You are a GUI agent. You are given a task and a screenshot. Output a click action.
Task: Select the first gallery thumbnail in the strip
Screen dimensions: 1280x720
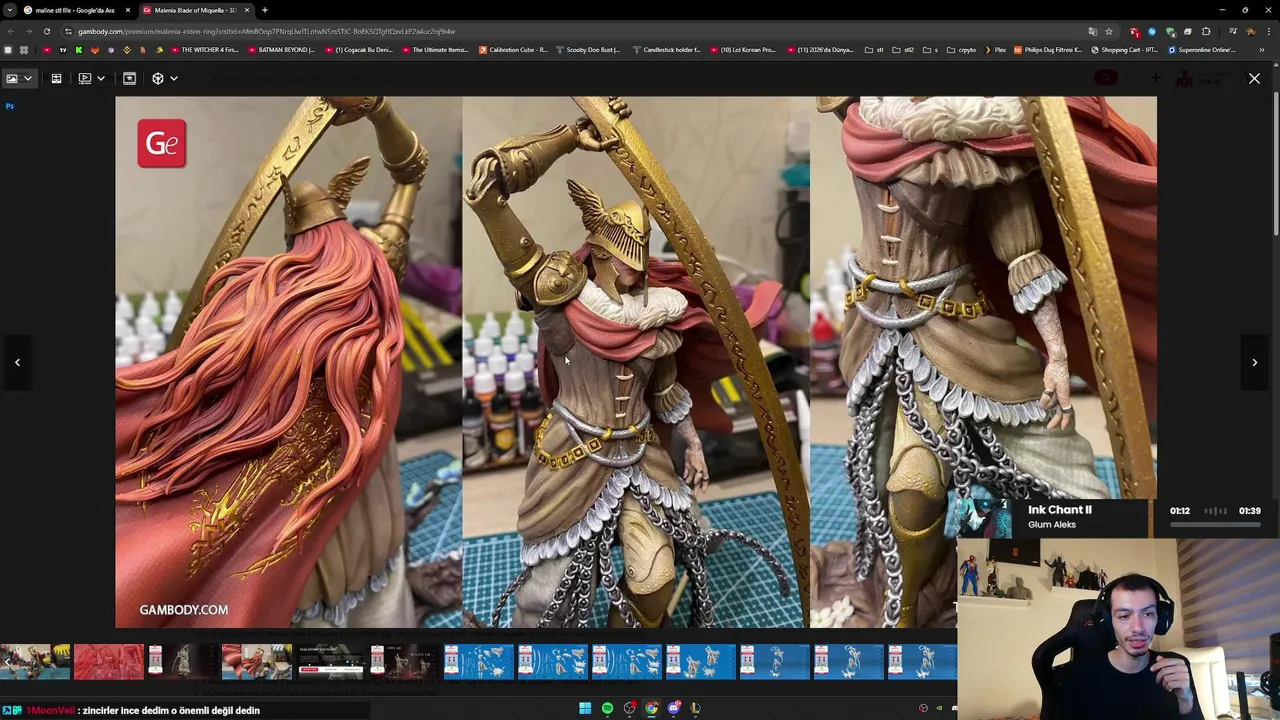(x=35, y=662)
